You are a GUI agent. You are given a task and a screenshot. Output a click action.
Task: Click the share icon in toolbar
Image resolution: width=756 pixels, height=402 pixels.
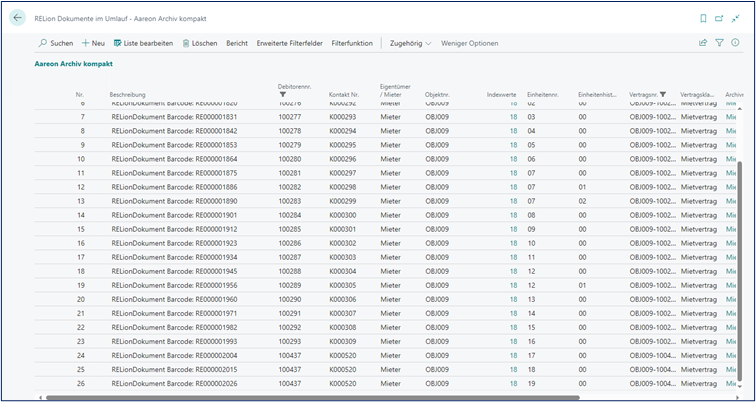pyautogui.click(x=703, y=43)
